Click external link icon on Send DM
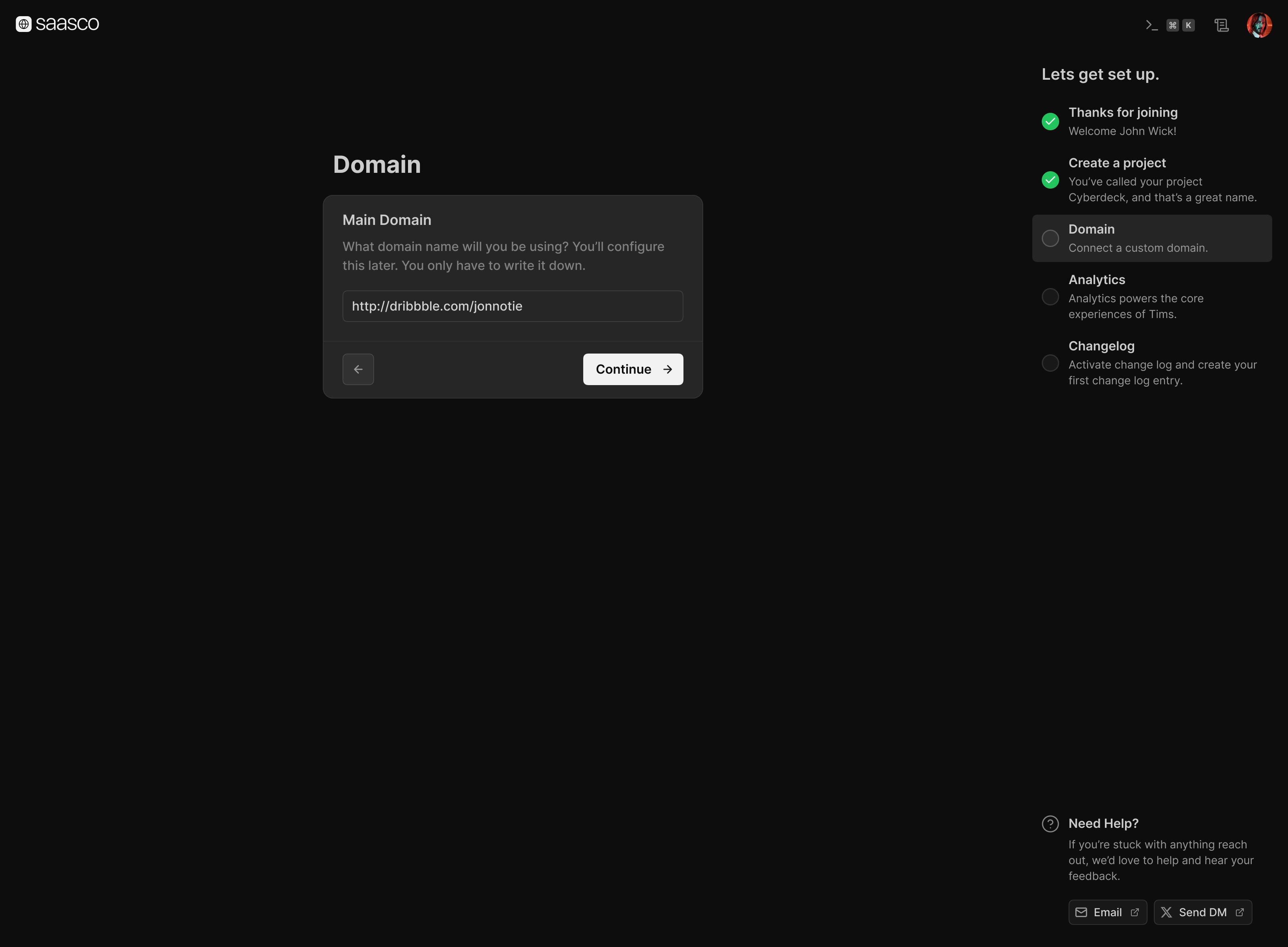The image size is (1288, 947). pyautogui.click(x=1239, y=912)
